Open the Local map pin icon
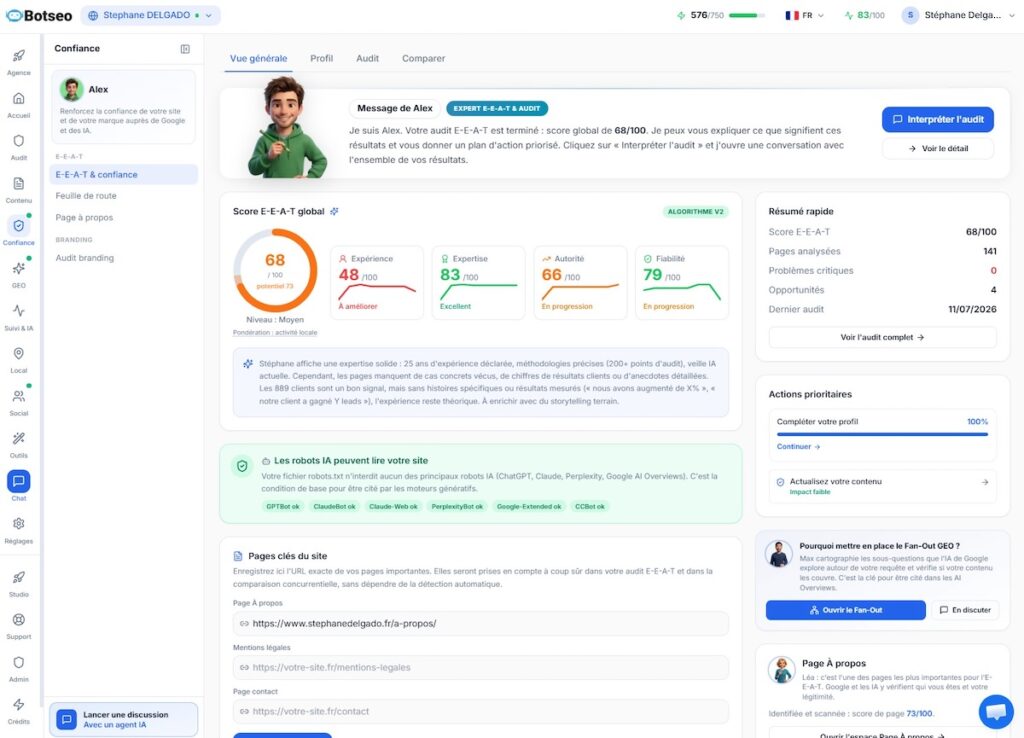Screen dimensions: 1024x738 (x=19, y=353)
